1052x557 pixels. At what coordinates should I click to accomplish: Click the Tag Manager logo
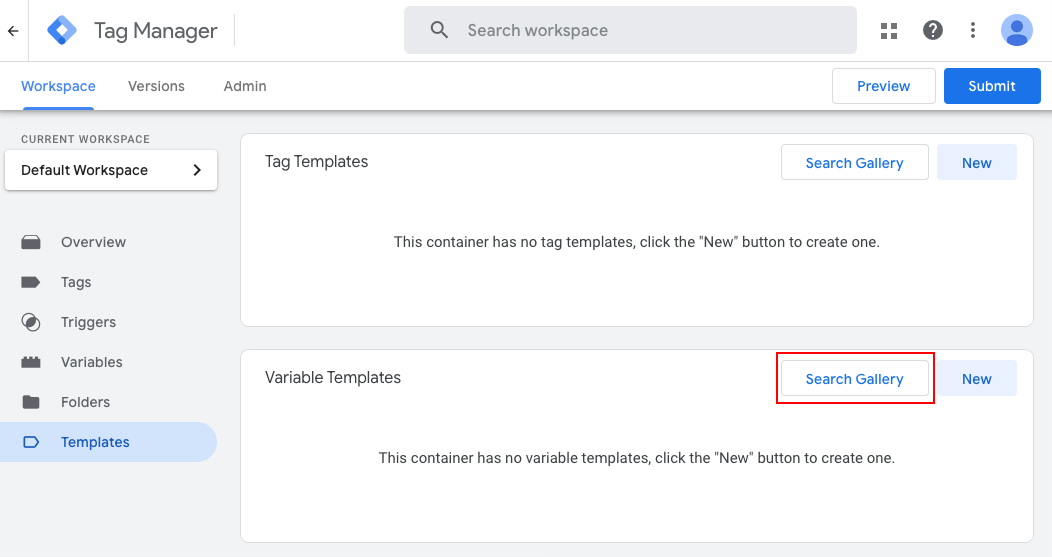[x=62, y=31]
